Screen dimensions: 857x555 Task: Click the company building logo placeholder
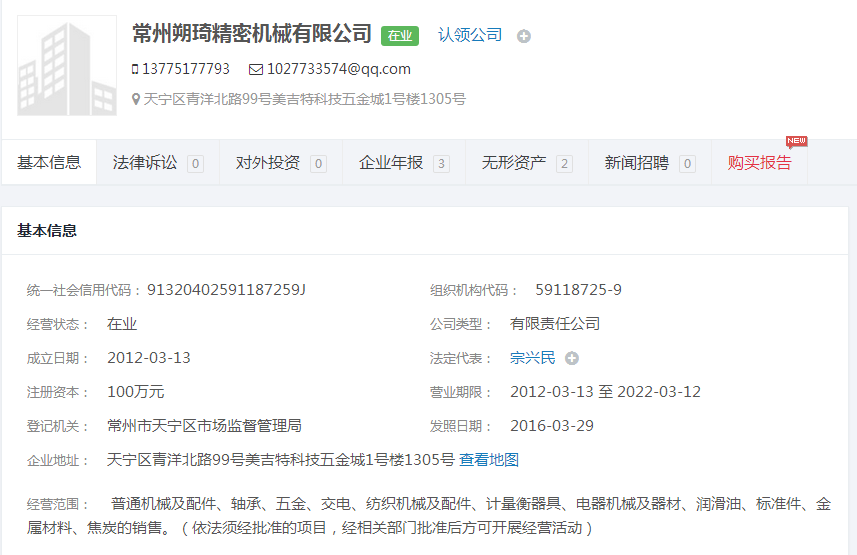(x=67, y=66)
